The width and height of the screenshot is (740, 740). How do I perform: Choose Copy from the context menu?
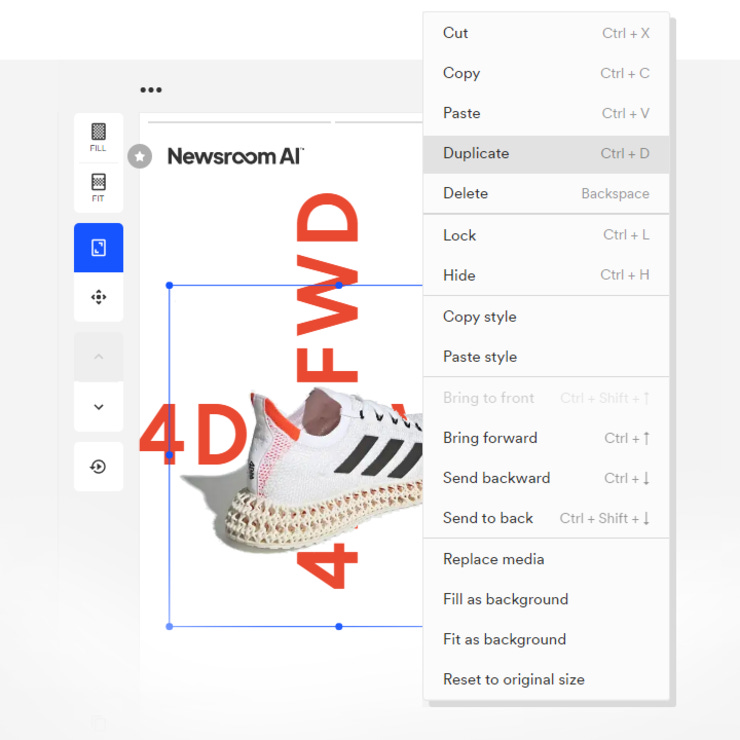click(546, 73)
